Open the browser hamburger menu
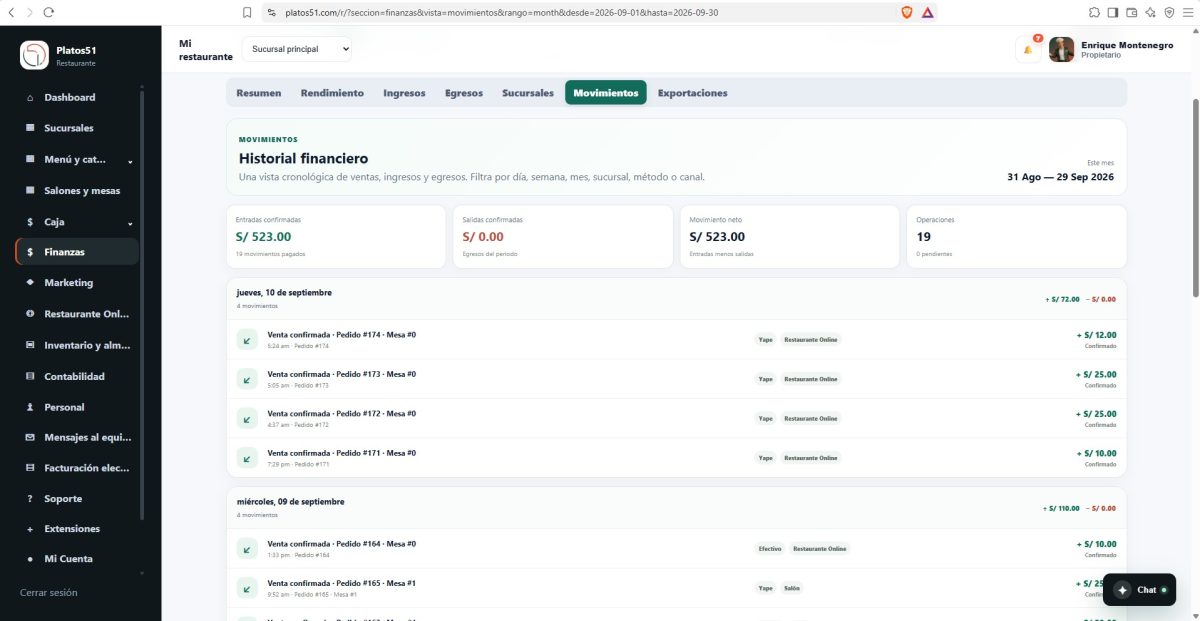The width and height of the screenshot is (1200, 621). [1187, 12]
